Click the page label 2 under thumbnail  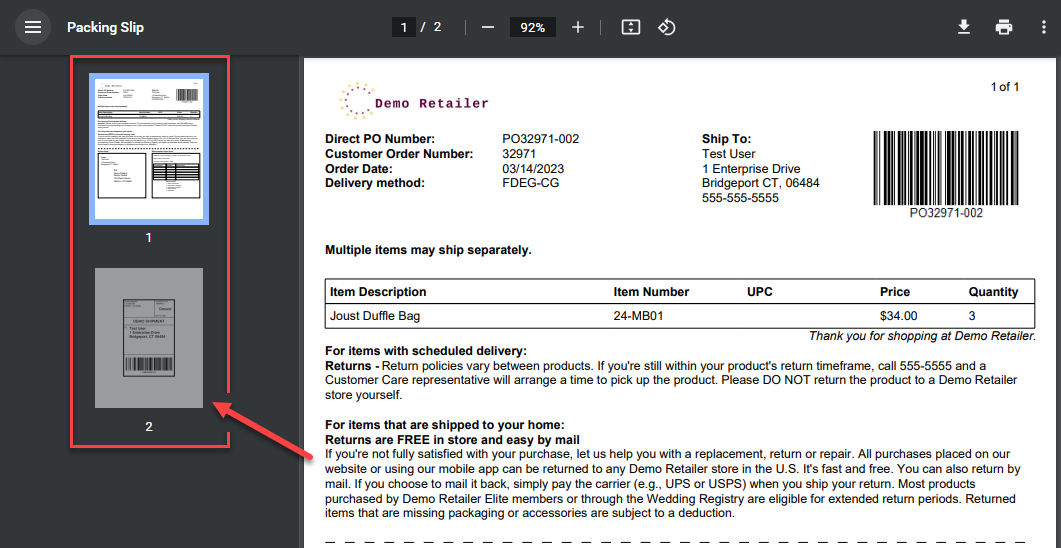[x=149, y=426]
